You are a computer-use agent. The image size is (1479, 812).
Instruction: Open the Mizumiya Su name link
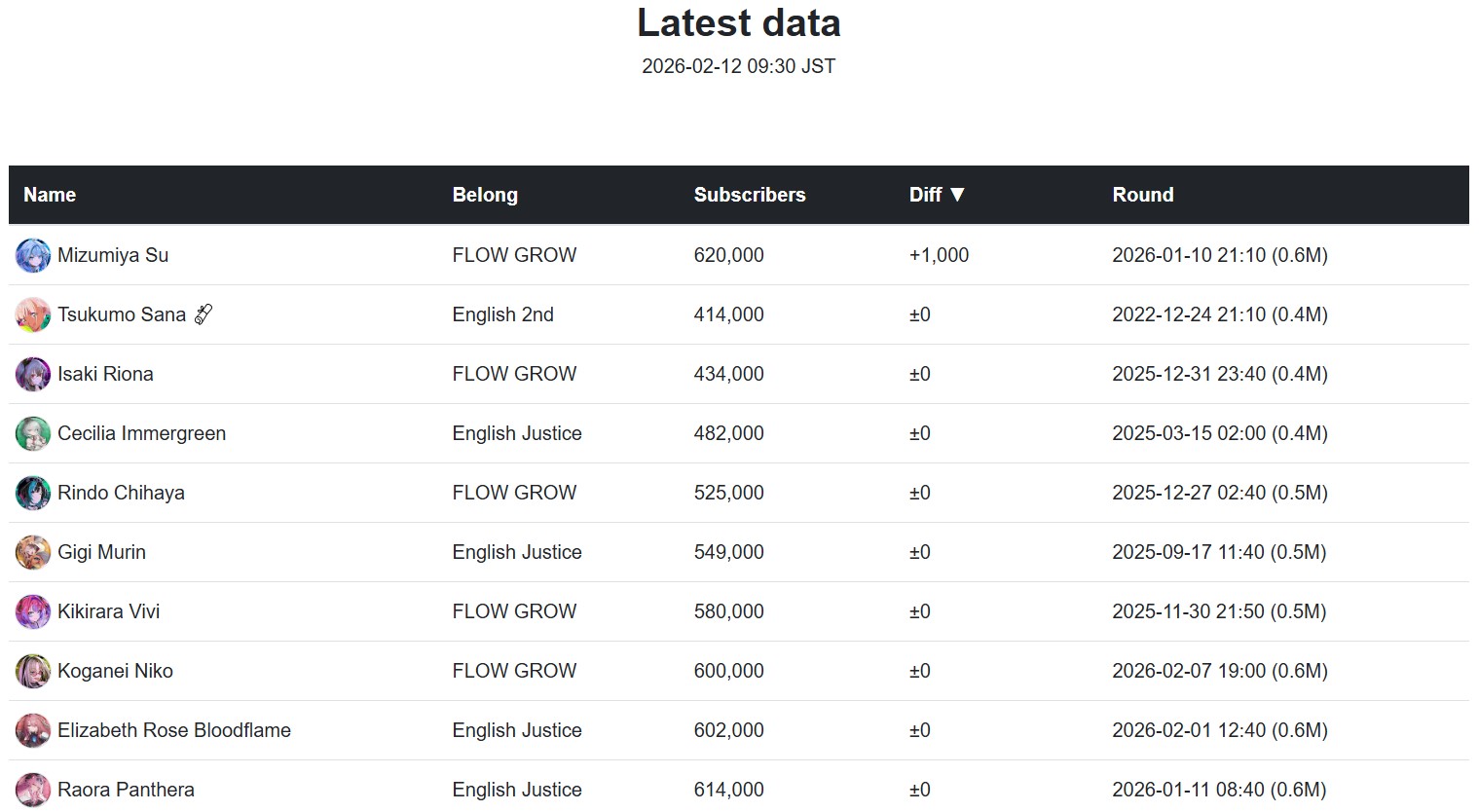(113, 255)
